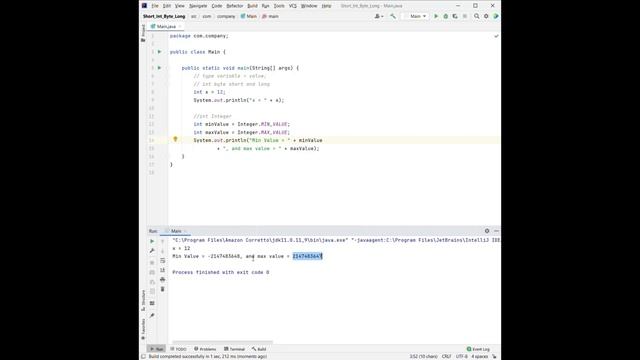Click Search Everywhere magnifier icon
This screenshot has width=640, height=360.
coord(476,16)
